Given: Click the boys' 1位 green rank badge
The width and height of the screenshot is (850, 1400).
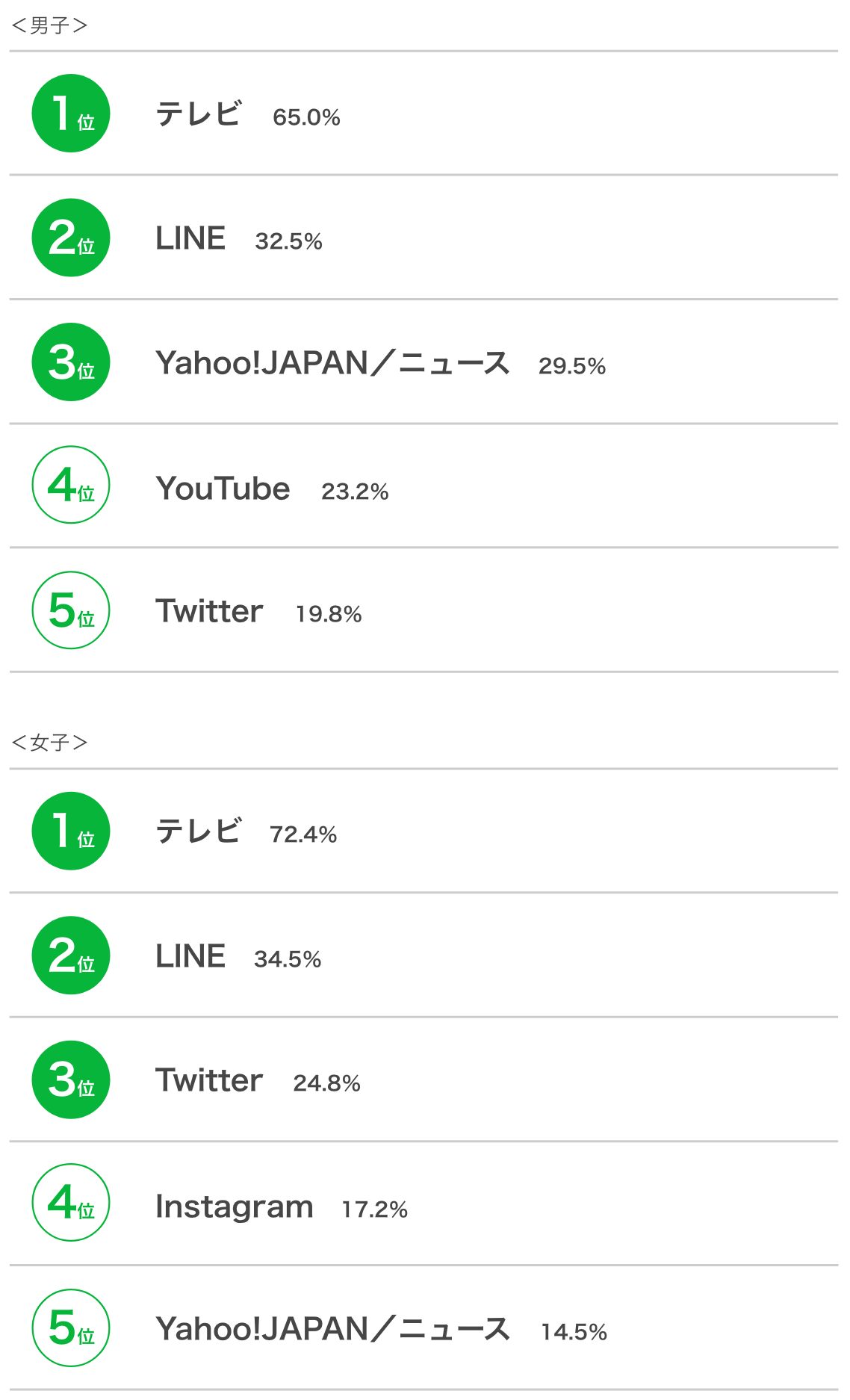Looking at the screenshot, I should coord(71,114).
